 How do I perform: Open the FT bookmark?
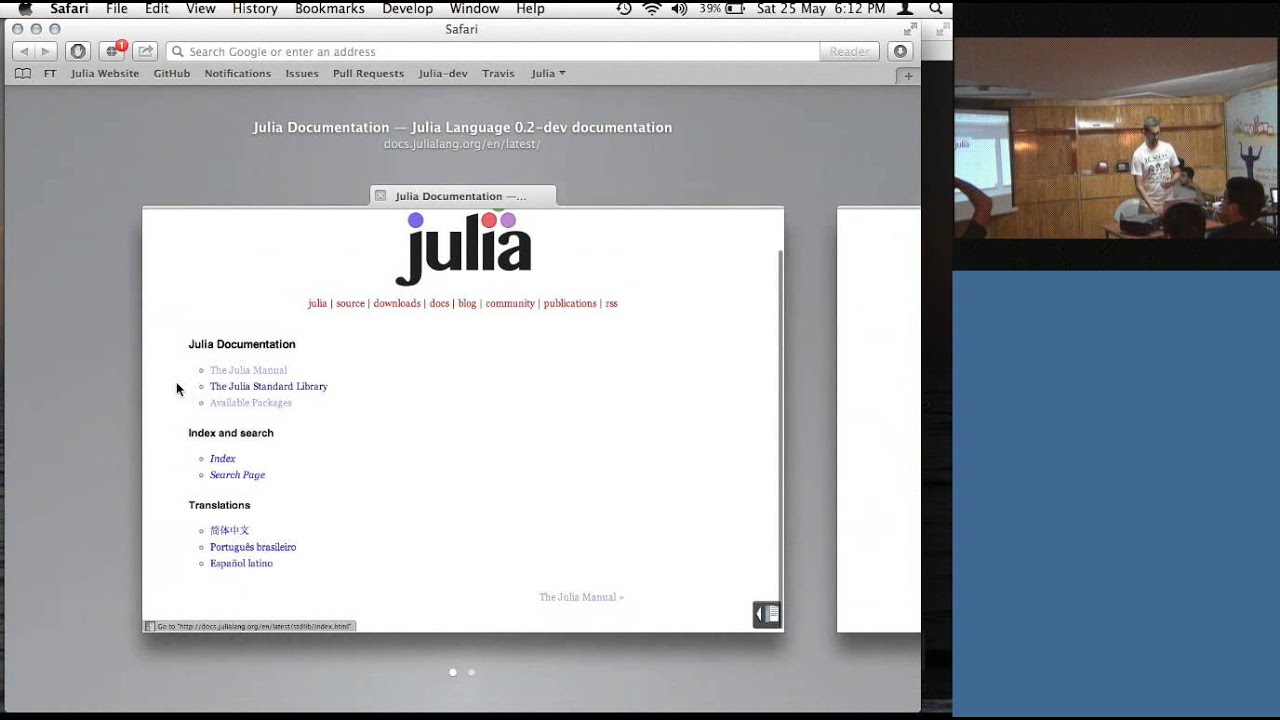50,74
